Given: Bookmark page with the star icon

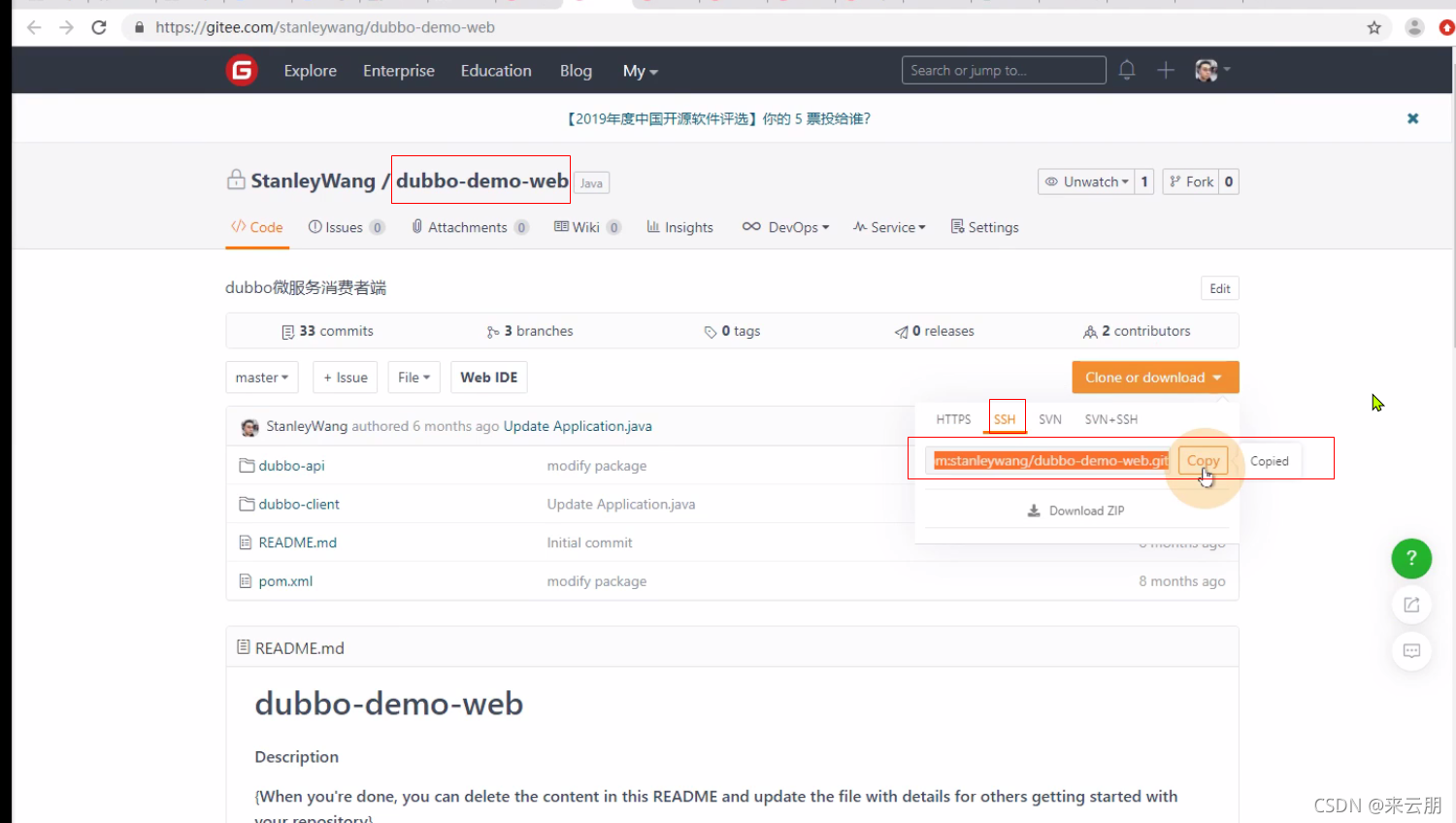Looking at the screenshot, I should (x=1374, y=27).
